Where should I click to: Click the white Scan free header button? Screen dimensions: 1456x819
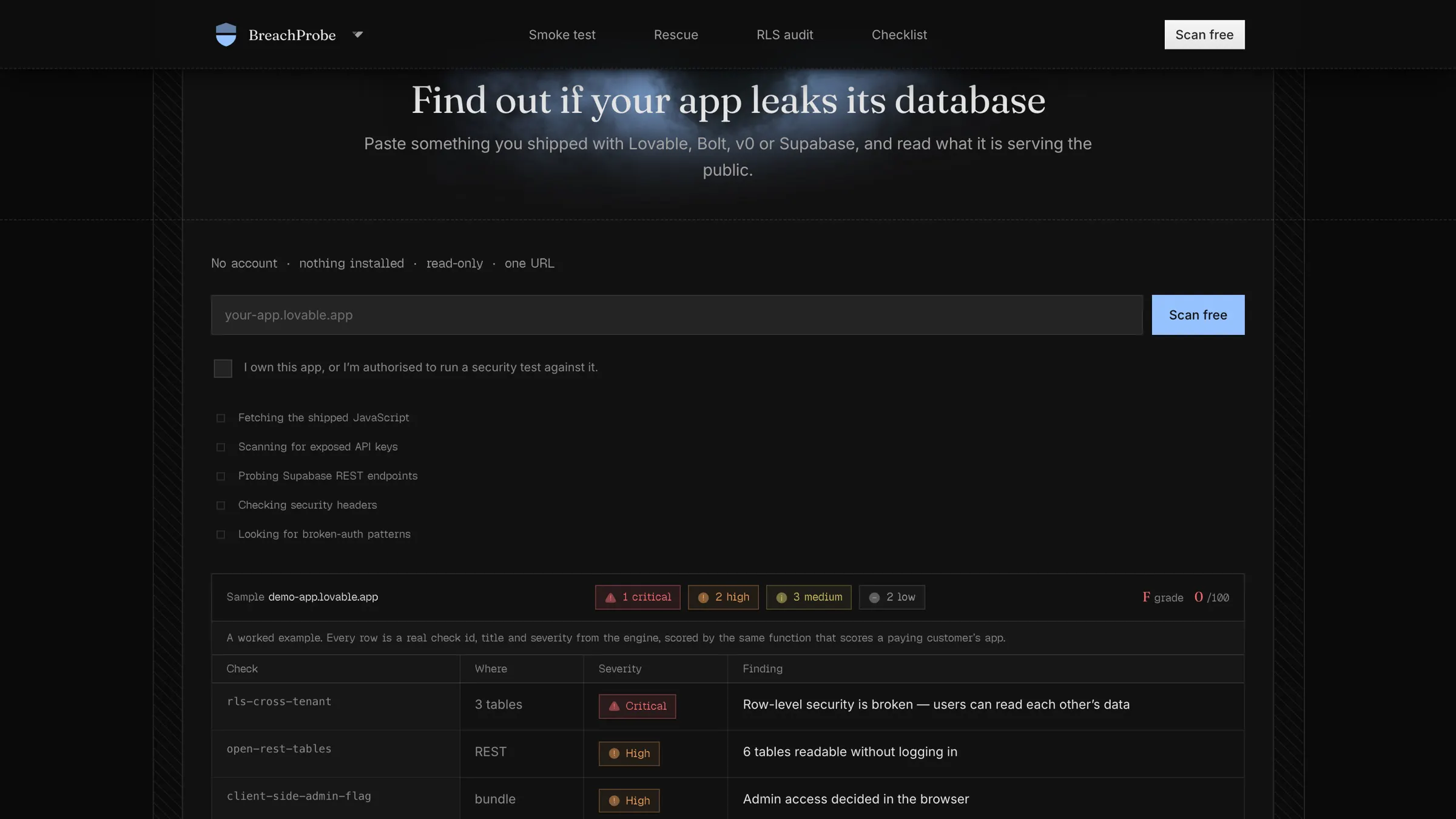click(x=1204, y=35)
